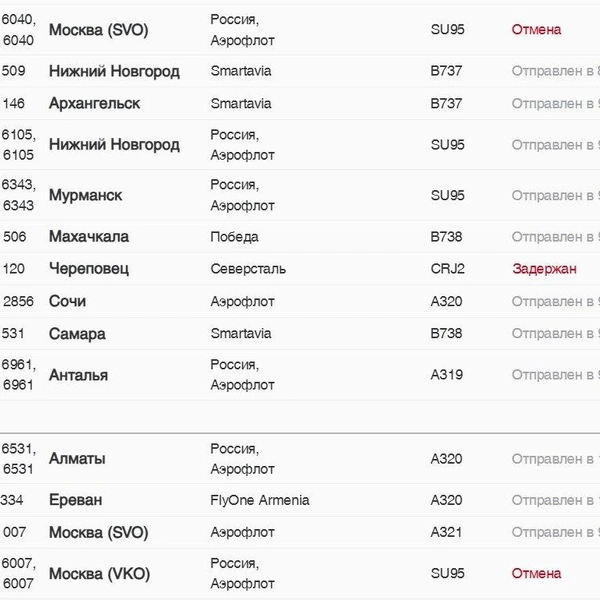Click Отмена status for flight 6040
The height and width of the screenshot is (600, 600).
[x=536, y=30]
